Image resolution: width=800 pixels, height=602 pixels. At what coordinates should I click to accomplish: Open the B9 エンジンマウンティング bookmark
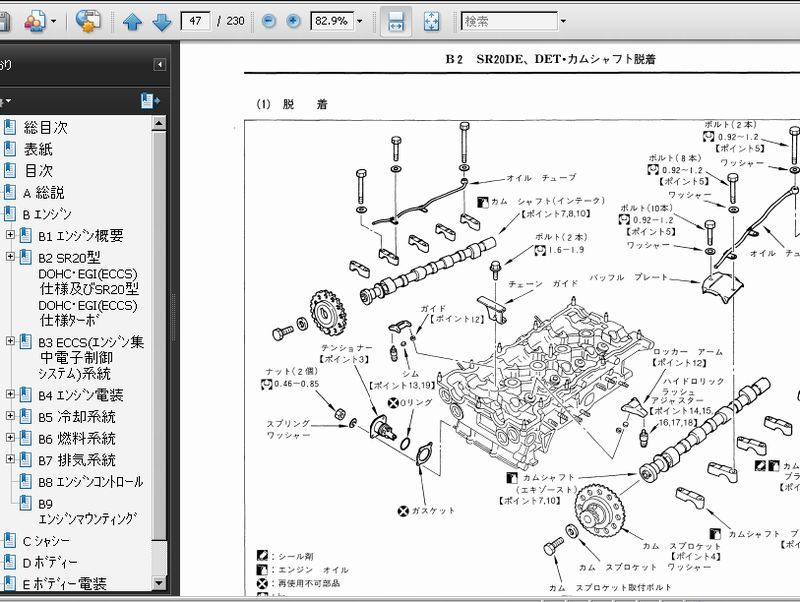click(x=88, y=511)
